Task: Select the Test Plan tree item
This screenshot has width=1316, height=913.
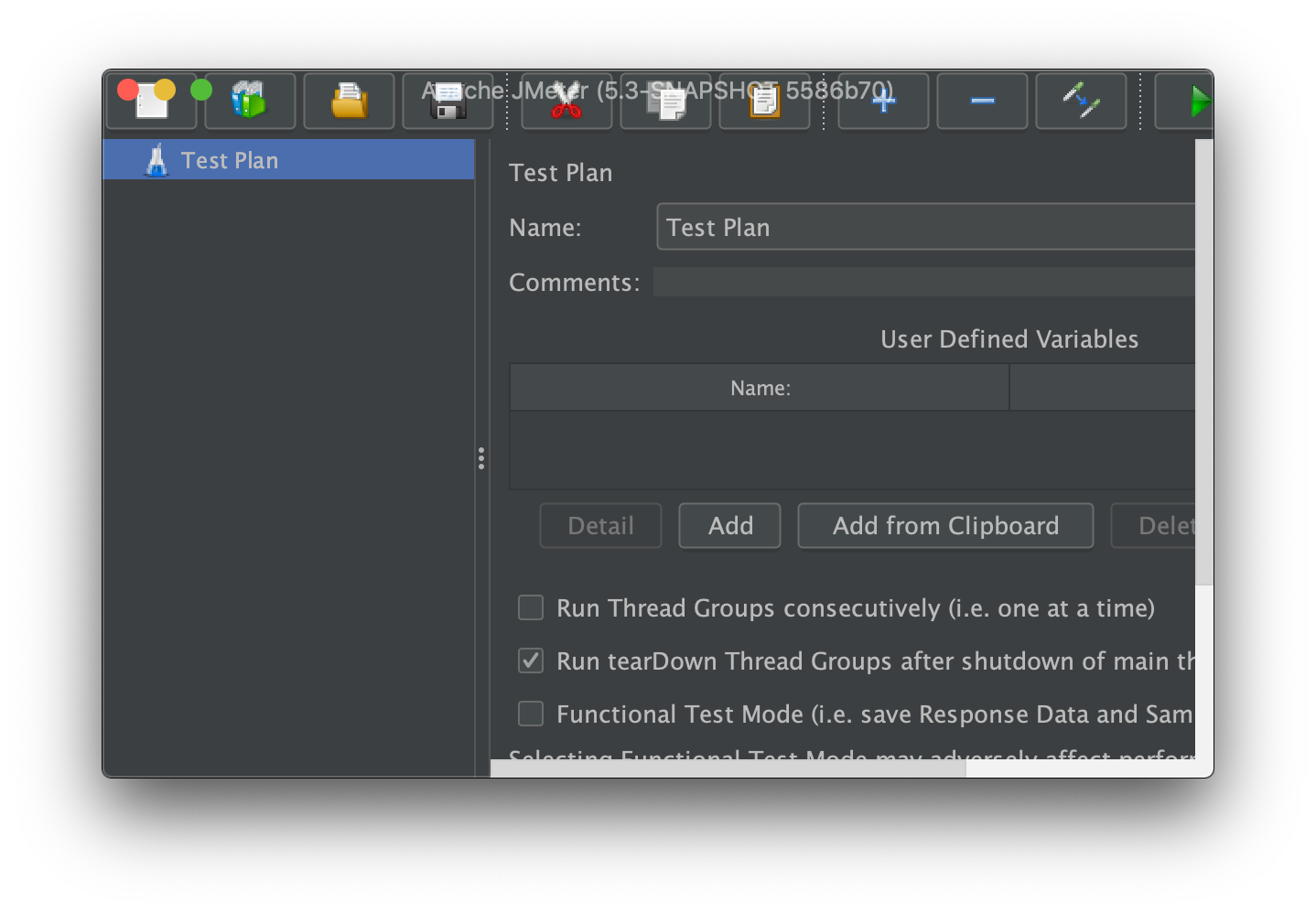Action: 230,159
